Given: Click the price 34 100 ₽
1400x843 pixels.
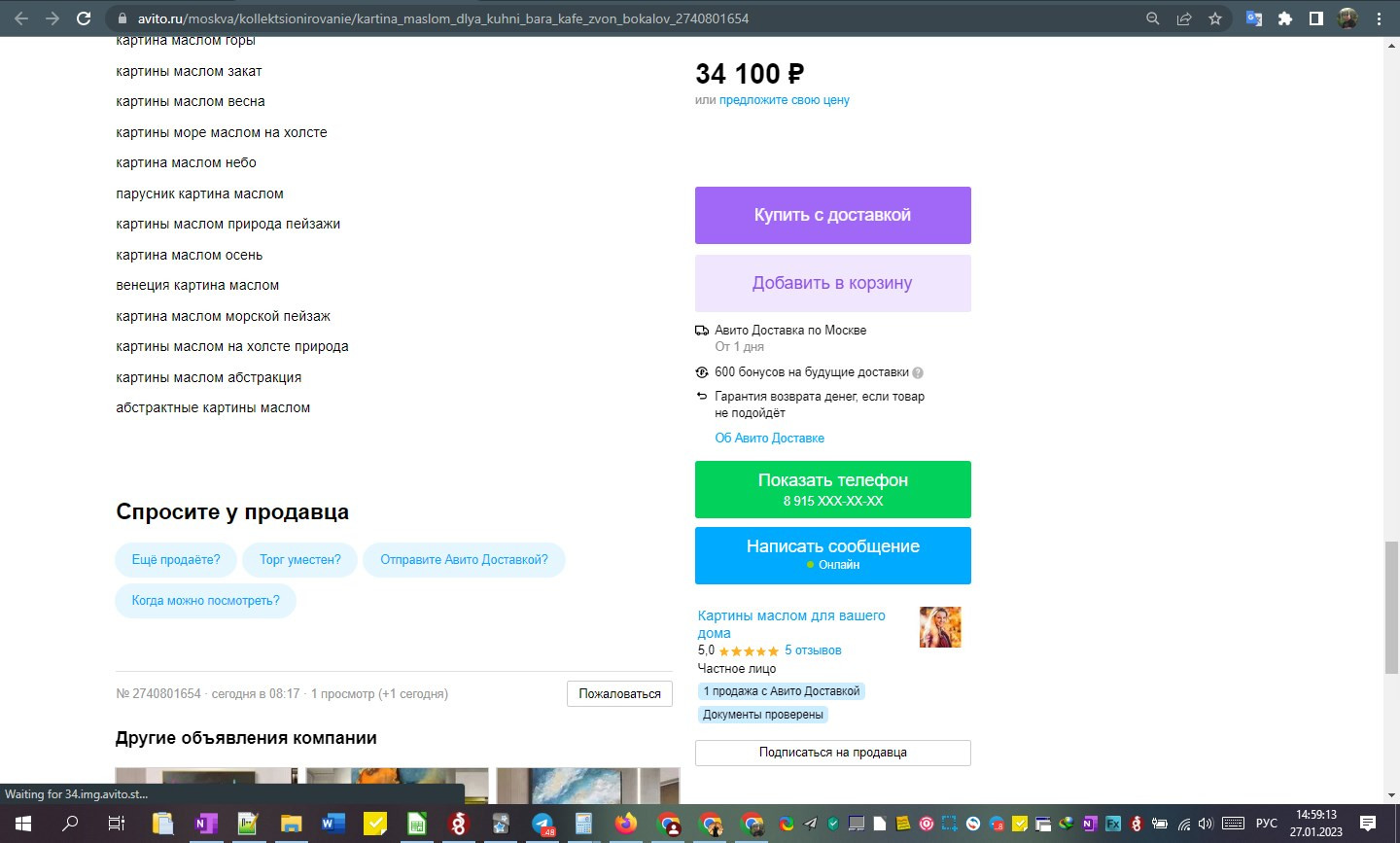Looking at the screenshot, I should [x=750, y=74].
